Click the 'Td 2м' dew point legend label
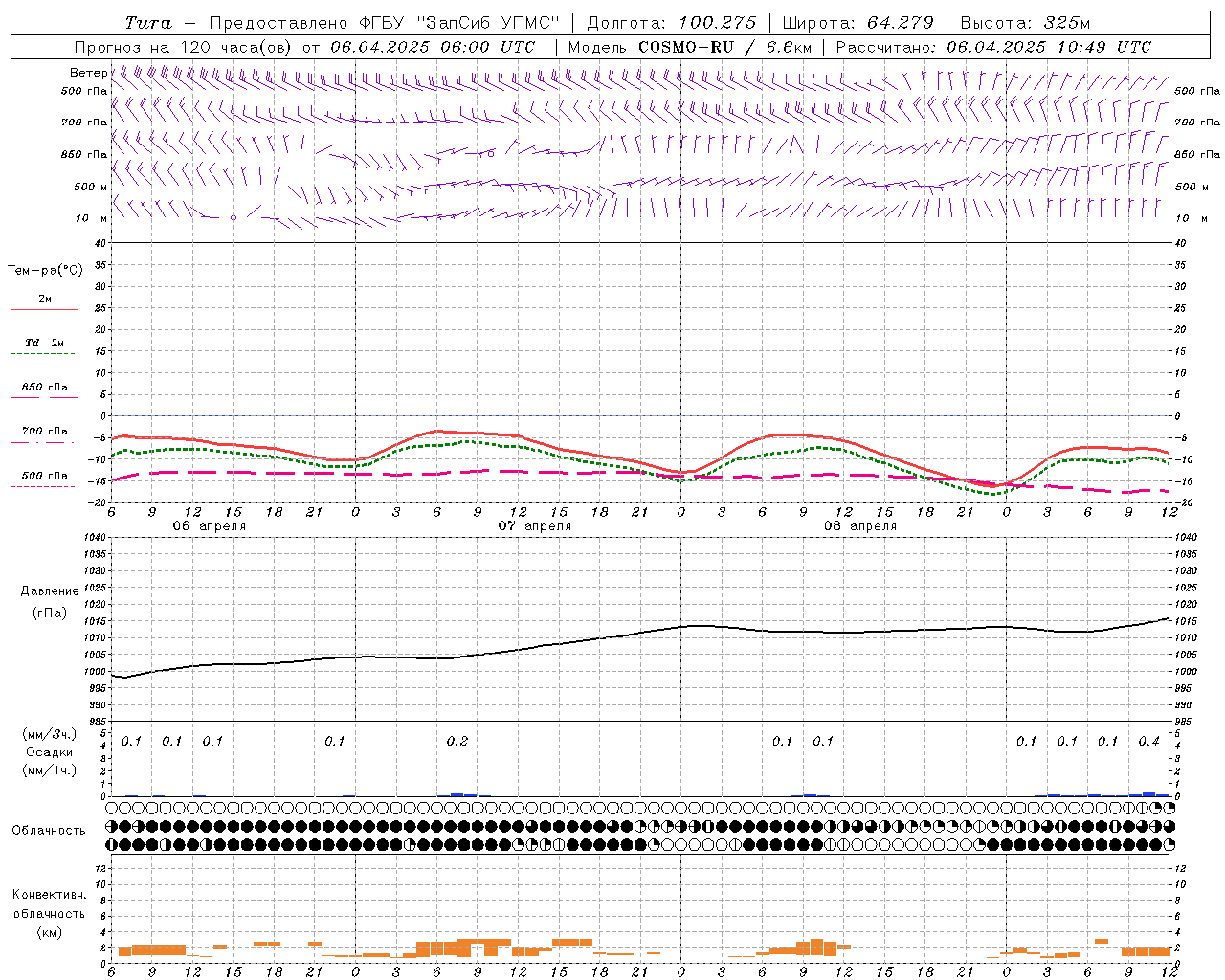Image resolution: width=1225 pixels, height=980 pixels. click(x=45, y=343)
